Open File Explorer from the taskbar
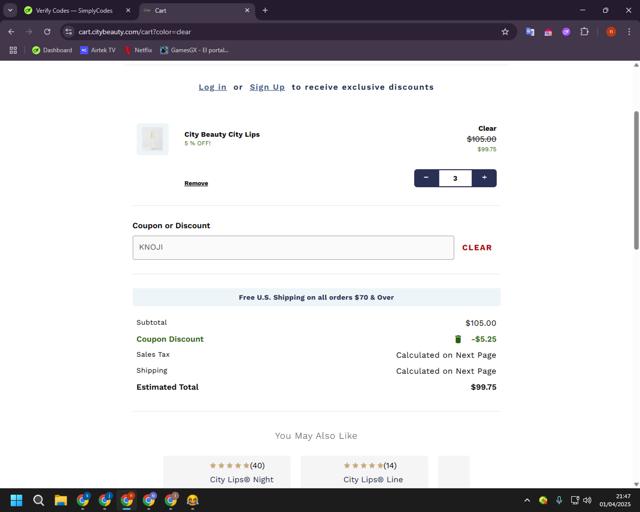640x512 pixels. click(61, 500)
